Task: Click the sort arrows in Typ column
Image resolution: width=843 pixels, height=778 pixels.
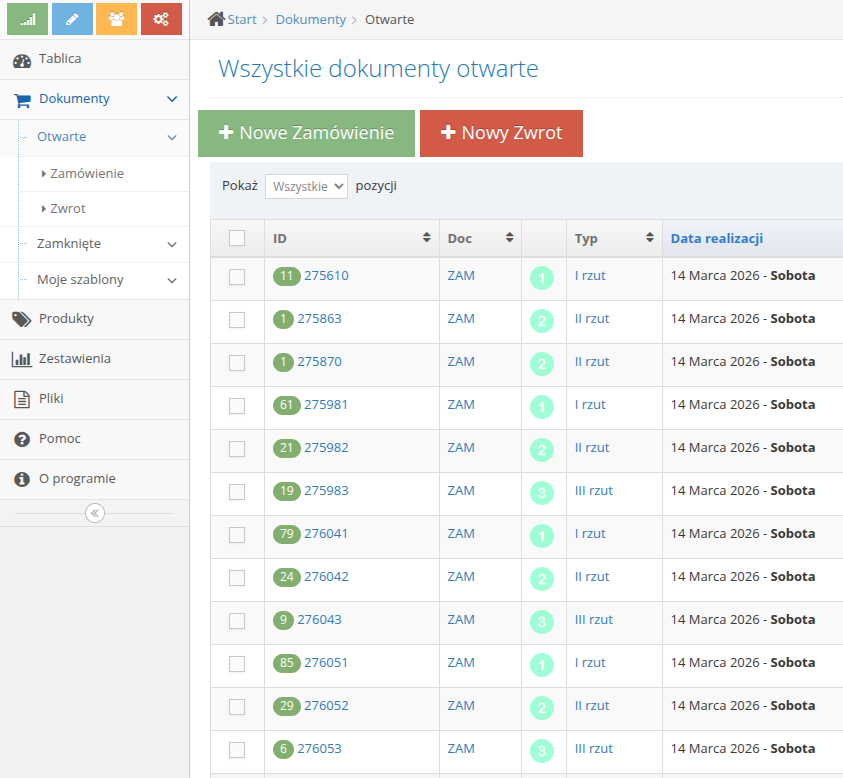Action: pos(650,238)
